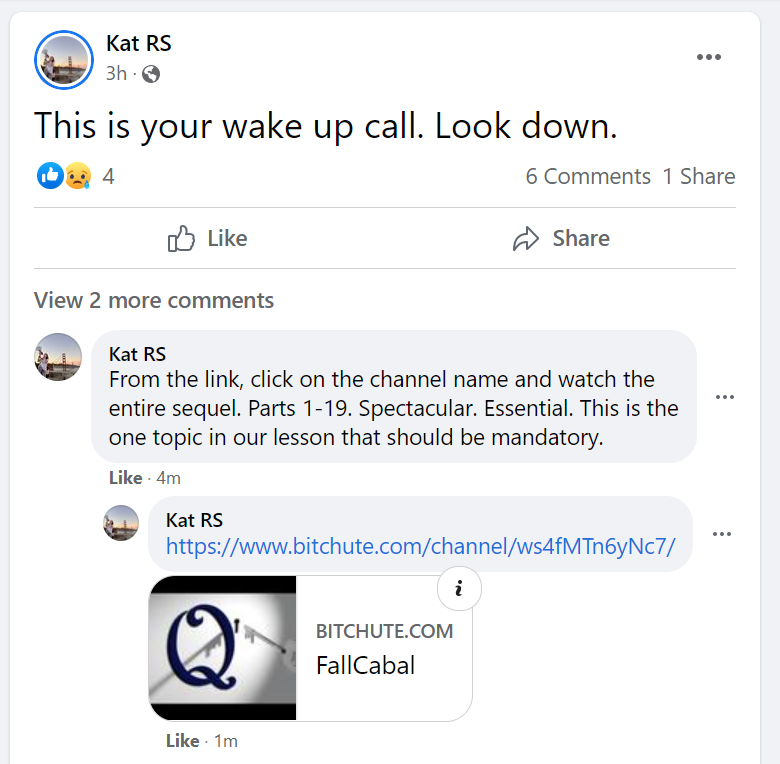Image resolution: width=780 pixels, height=764 pixels.
Task: Open the bitchute.com channel hyperlink
Action: (420, 546)
